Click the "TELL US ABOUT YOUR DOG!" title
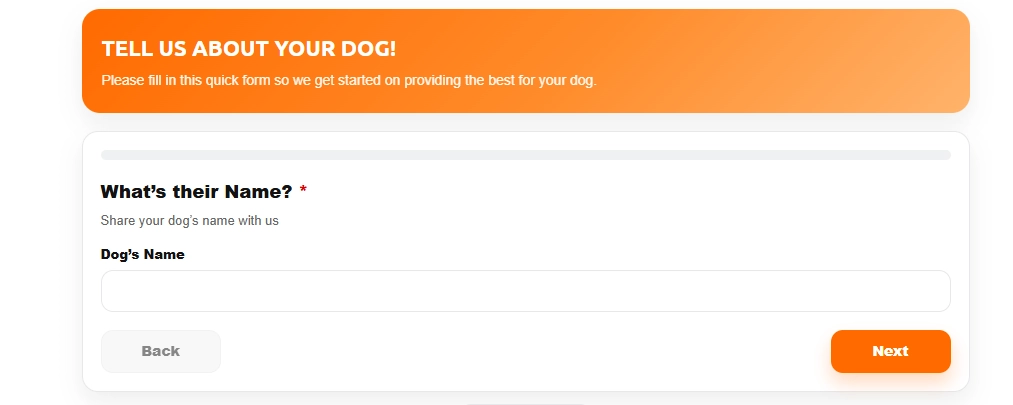Screen dimensions: 1013x405 pyautogui.click(x=249, y=49)
